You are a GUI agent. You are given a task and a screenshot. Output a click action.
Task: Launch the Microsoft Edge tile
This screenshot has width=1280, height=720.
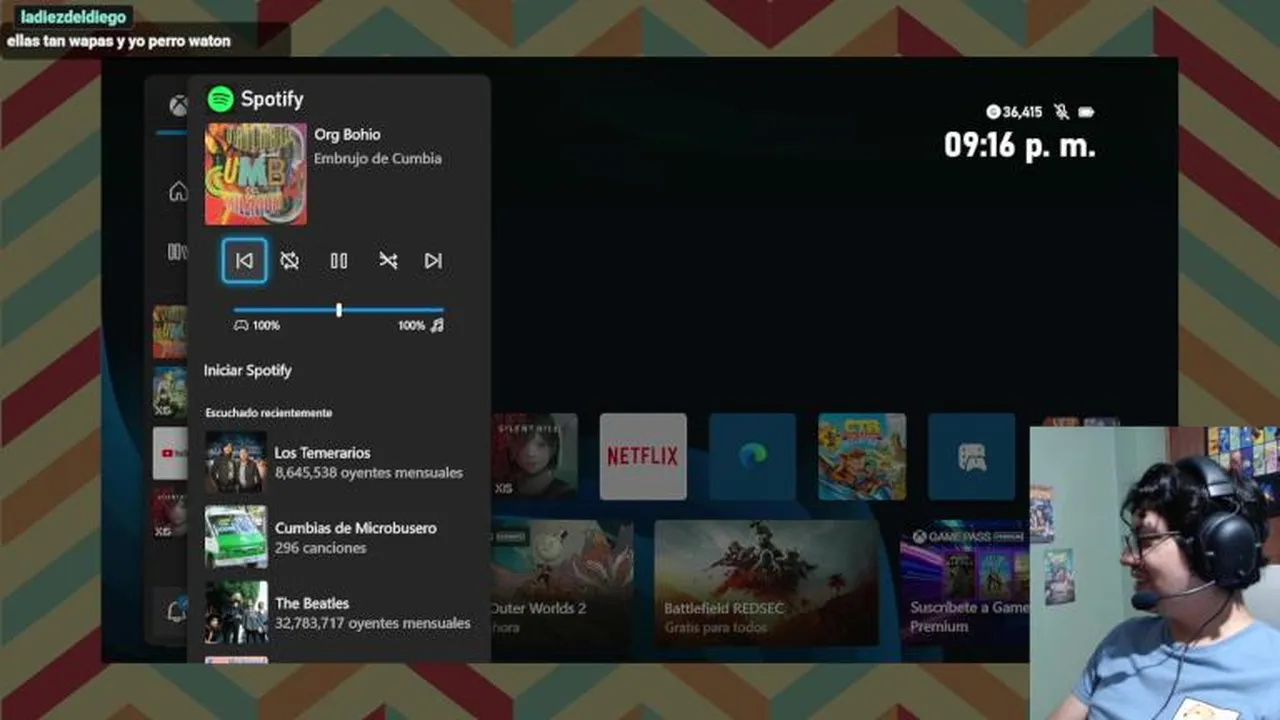click(x=752, y=456)
